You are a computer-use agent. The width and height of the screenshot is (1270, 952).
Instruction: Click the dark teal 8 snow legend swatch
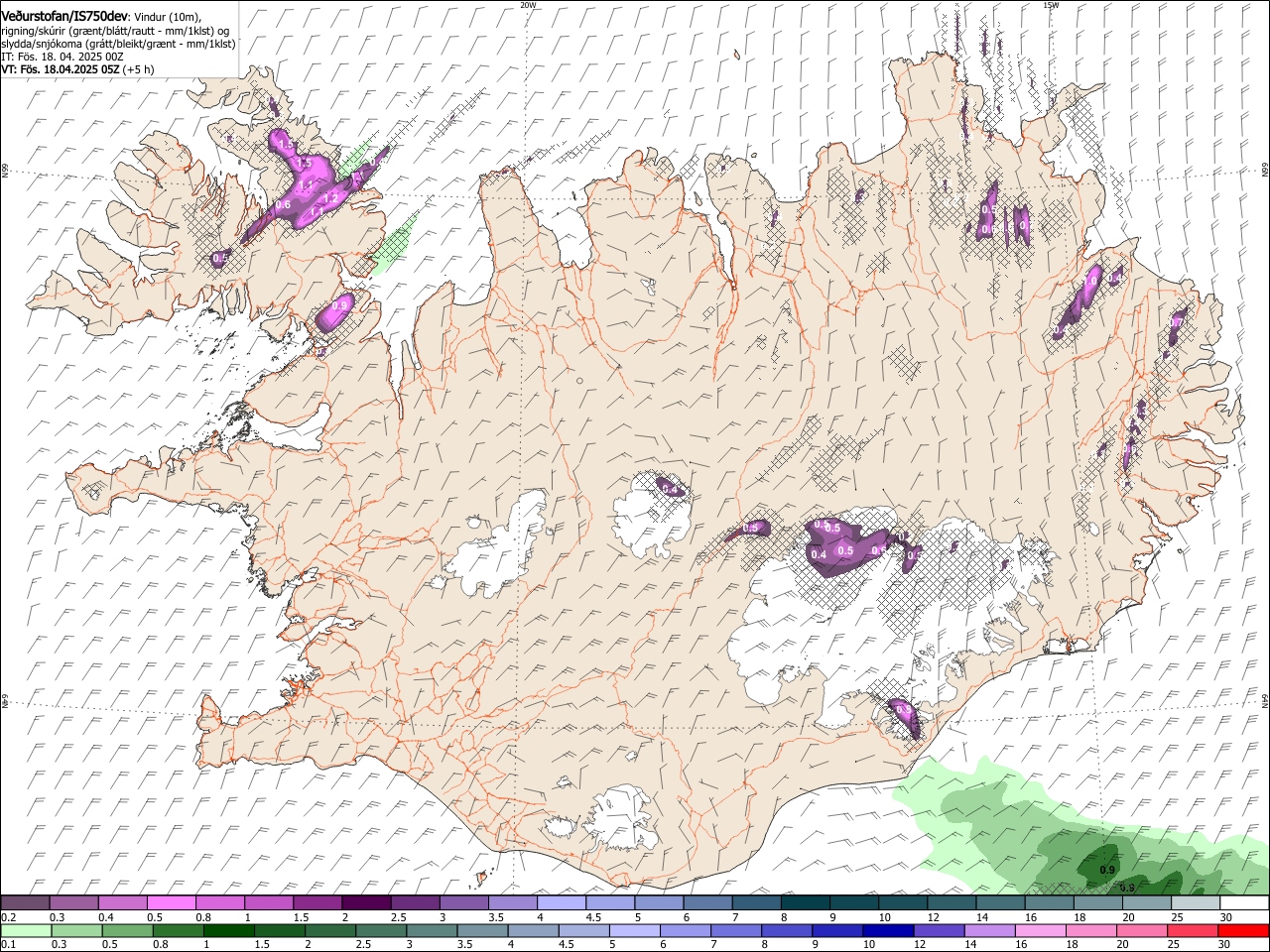tap(805, 903)
